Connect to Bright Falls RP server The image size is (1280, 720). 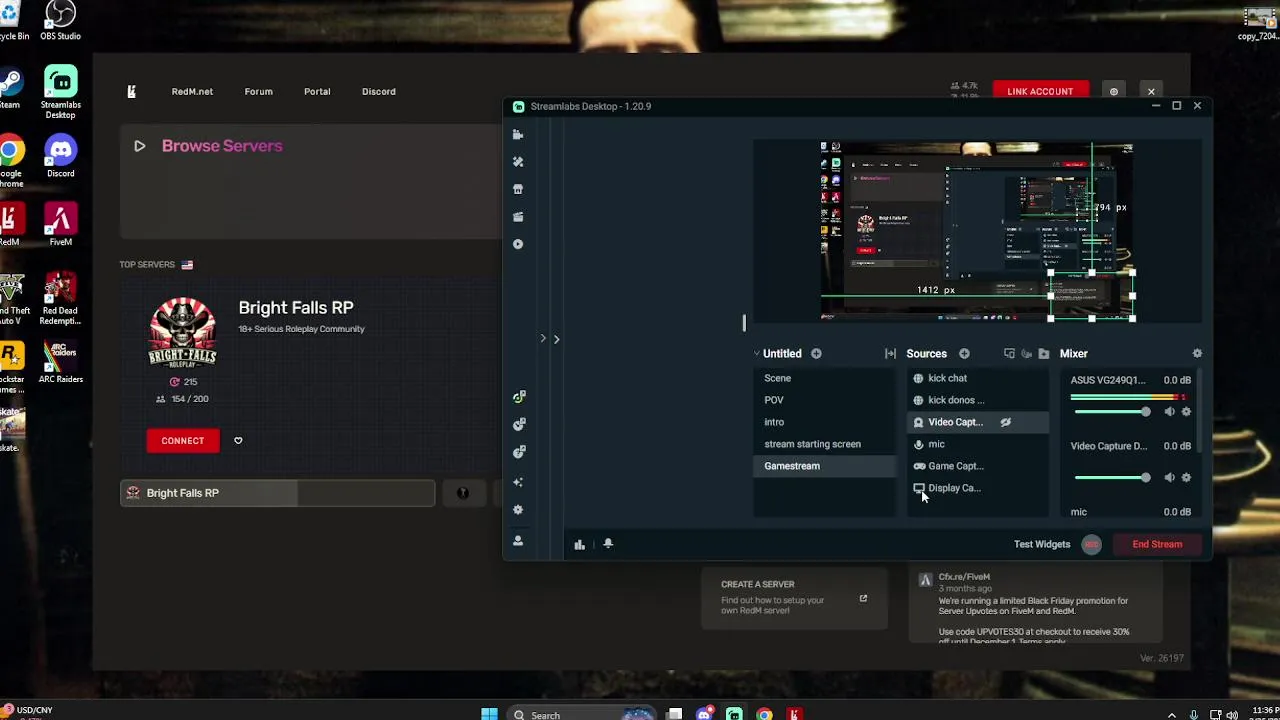183,441
